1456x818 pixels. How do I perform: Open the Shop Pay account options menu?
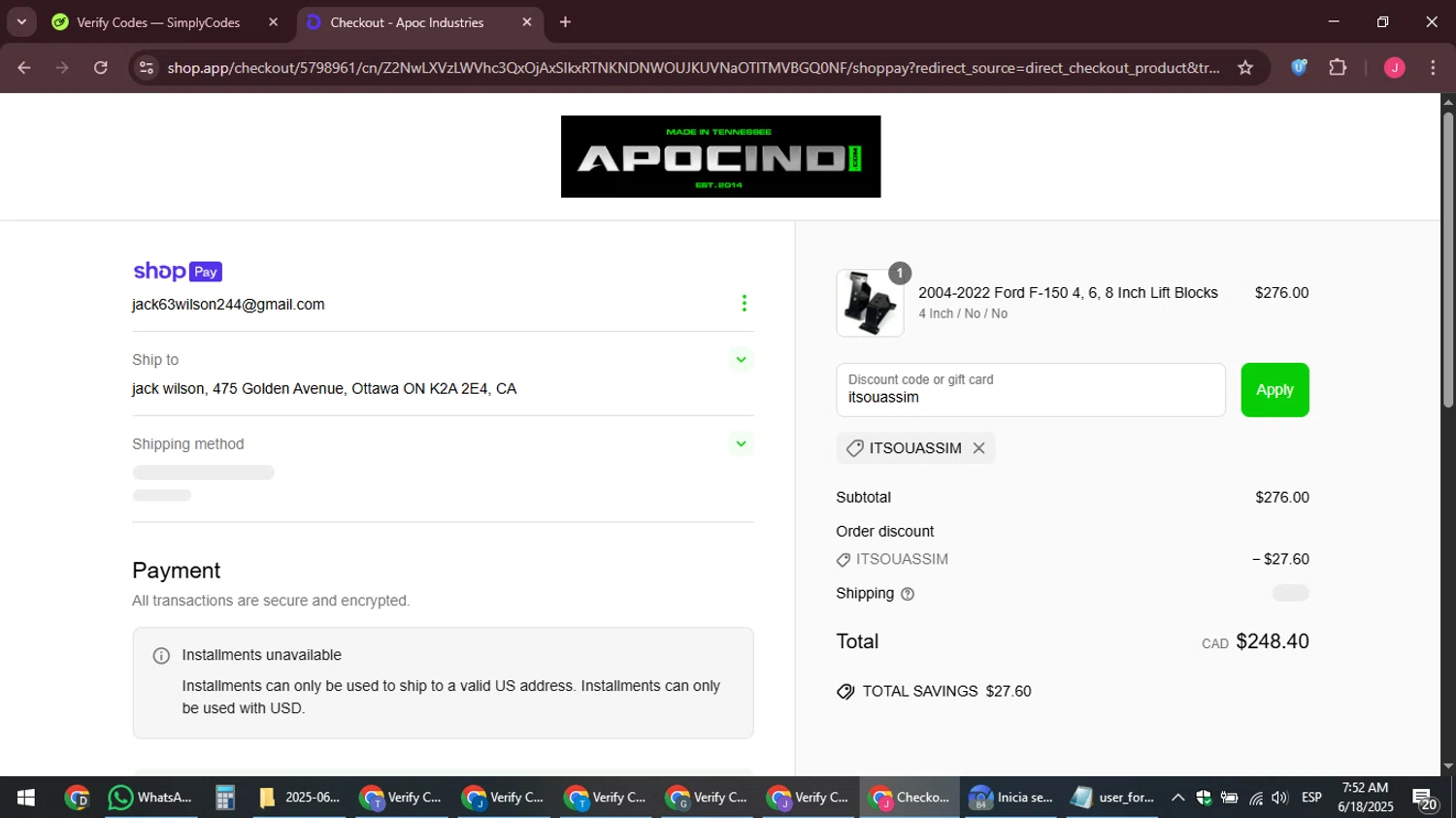pyautogui.click(x=744, y=304)
